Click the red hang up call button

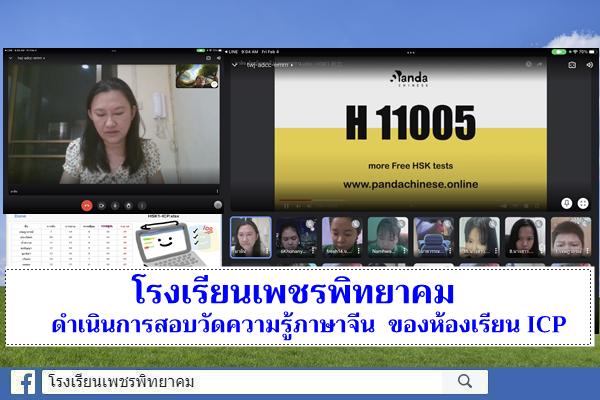pos(87,205)
